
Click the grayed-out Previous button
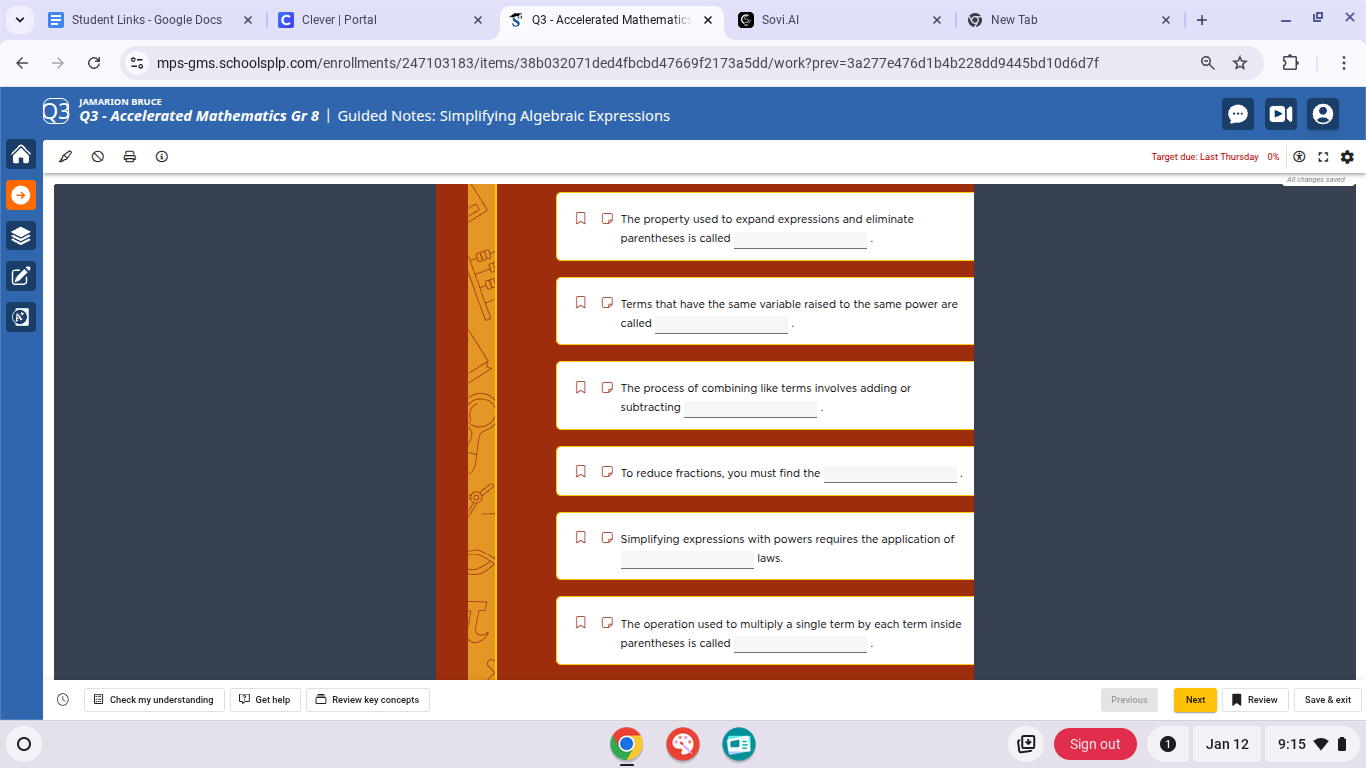click(1129, 700)
